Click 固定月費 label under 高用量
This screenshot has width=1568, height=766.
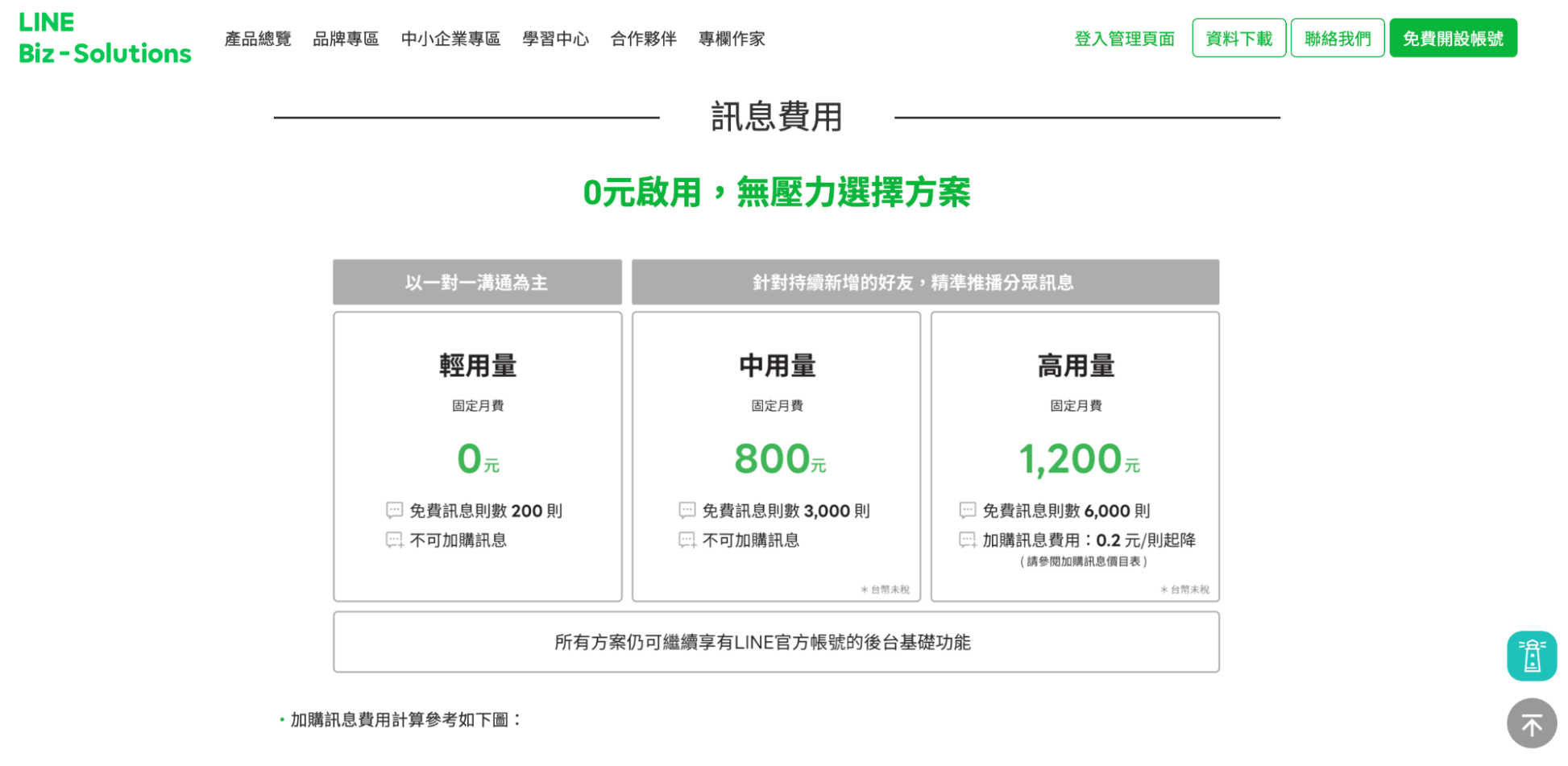[x=1076, y=406]
